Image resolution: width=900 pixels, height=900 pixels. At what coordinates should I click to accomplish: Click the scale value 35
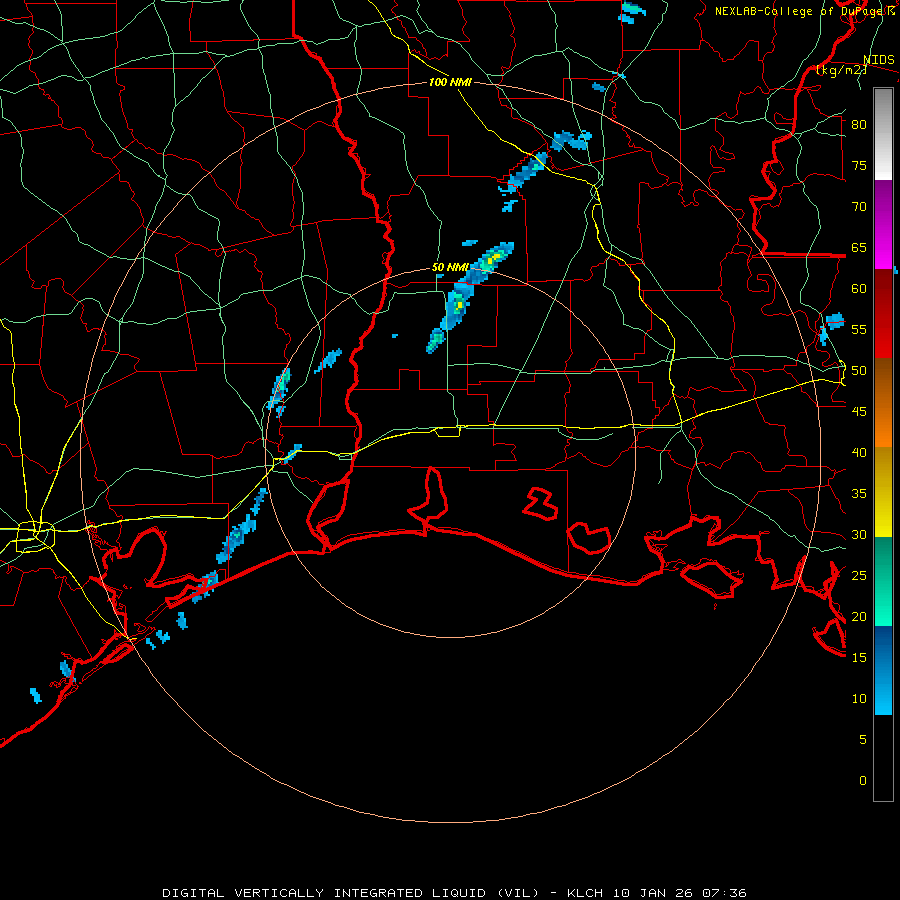(x=859, y=494)
